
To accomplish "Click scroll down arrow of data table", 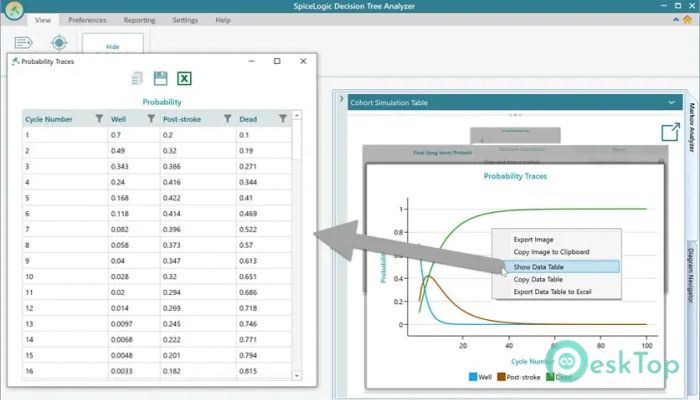I will point(297,376).
